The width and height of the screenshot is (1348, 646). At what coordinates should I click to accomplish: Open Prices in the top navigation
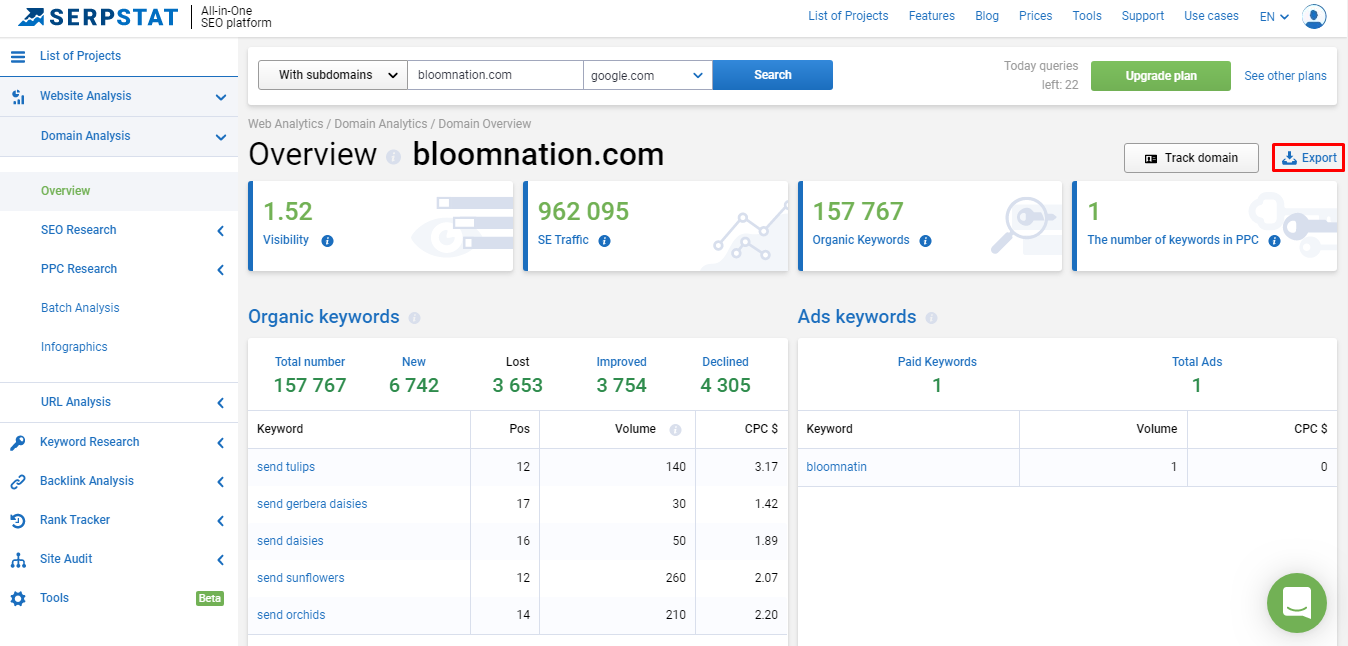point(1036,16)
